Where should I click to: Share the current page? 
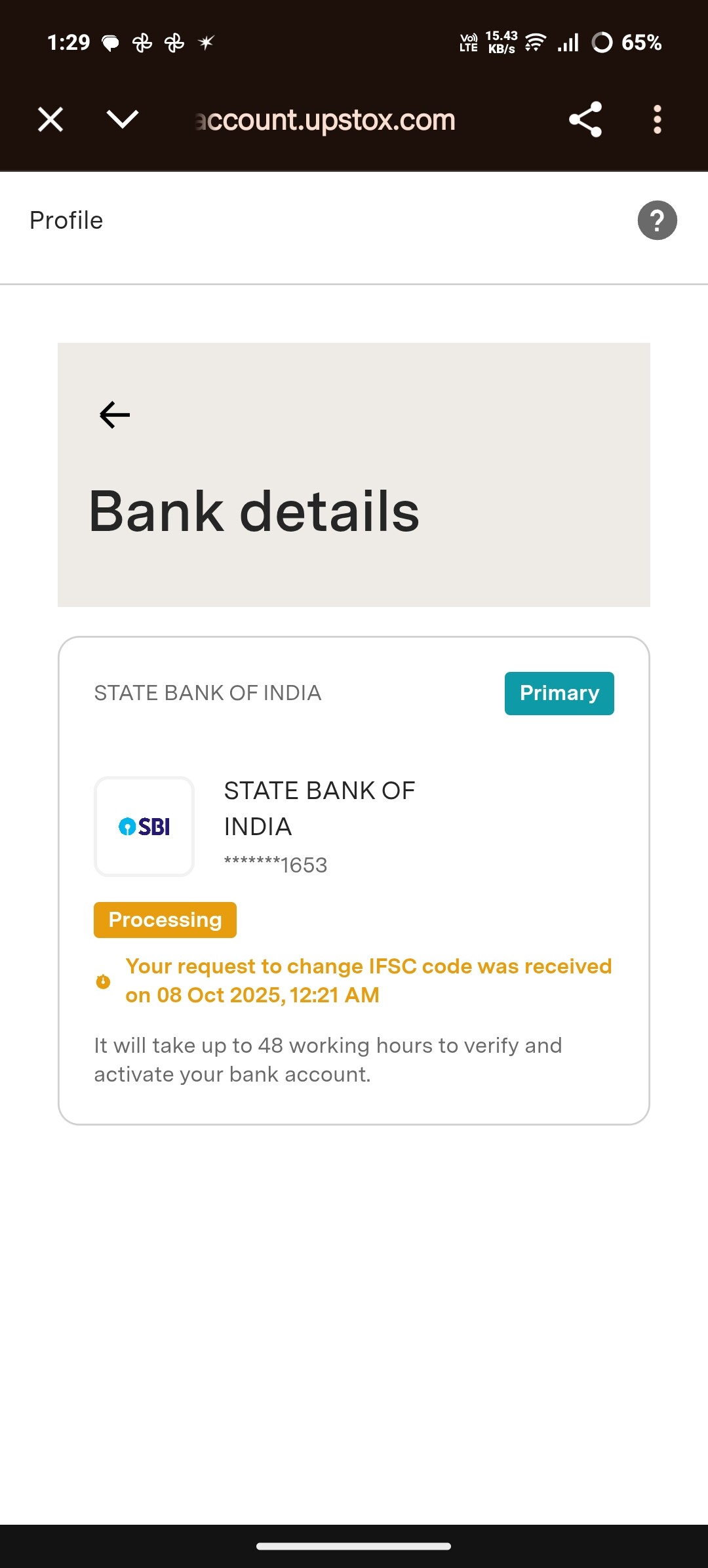click(x=585, y=119)
